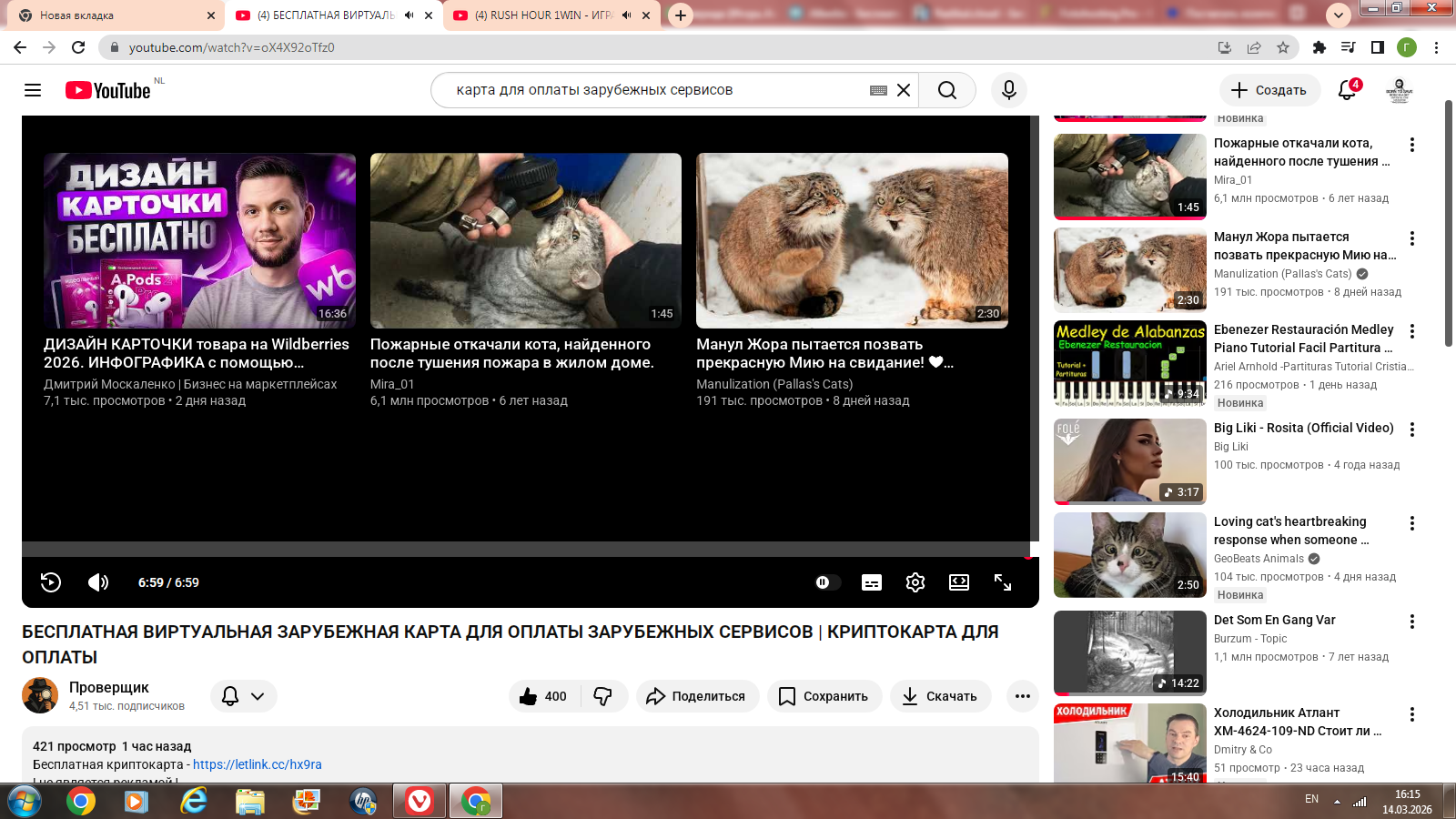
Task: Open options for Холодильник Атлант video
Action: (1412, 714)
